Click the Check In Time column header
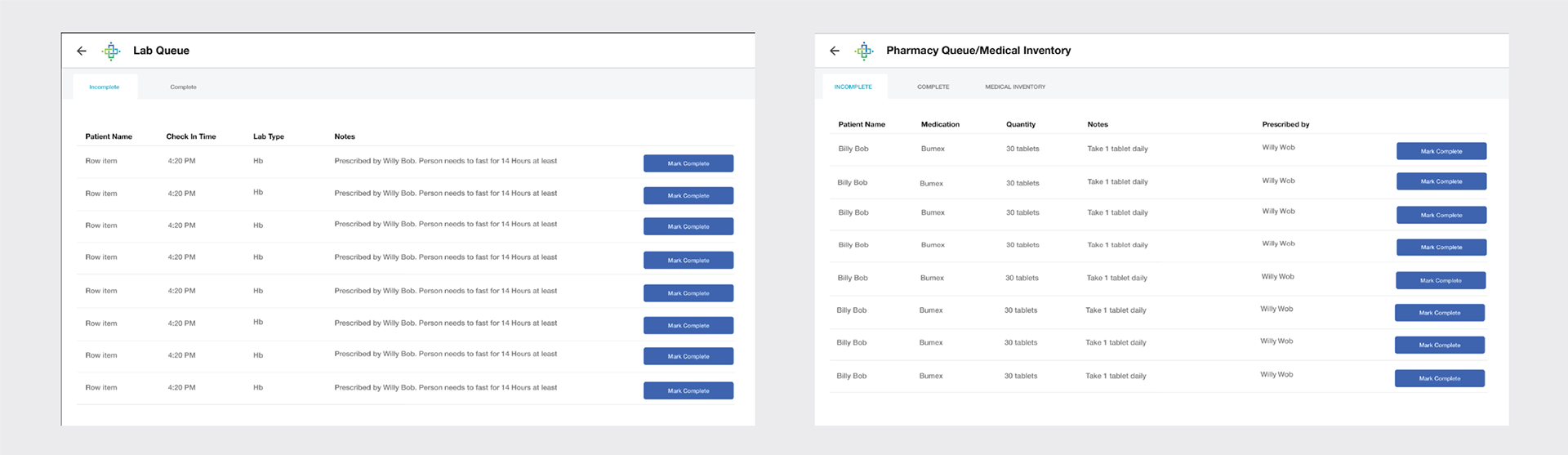This screenshot has width=1568, height=455. [191, 136]
